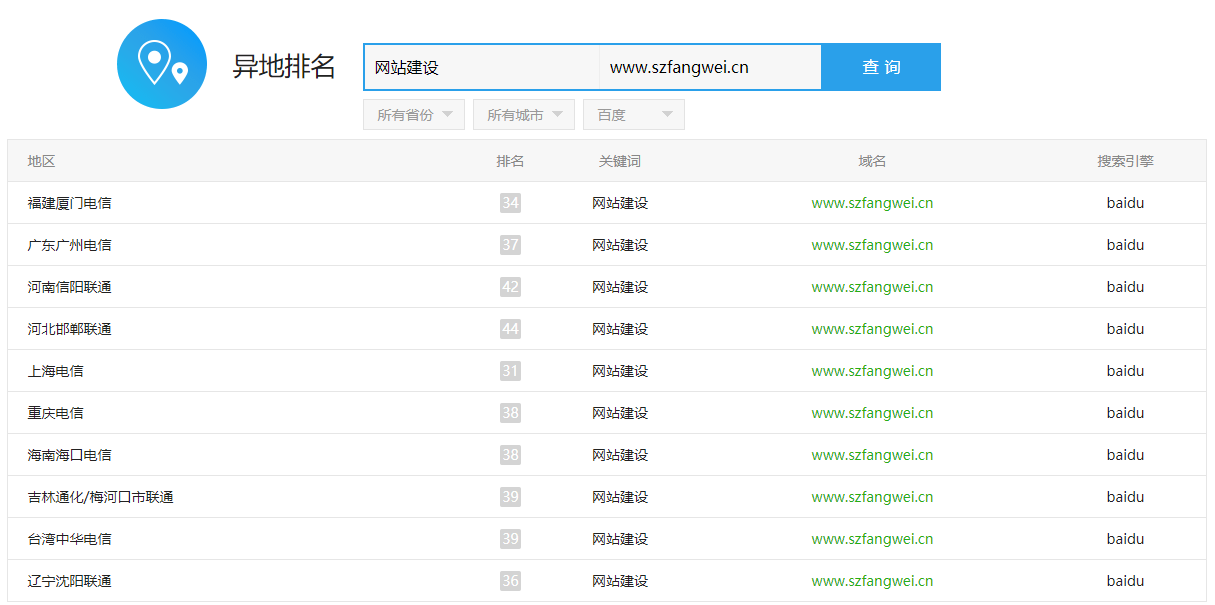This screenshot has width=1215, height=605.
Task: Open domain link in 河北邯郸联通 row
Action: click(x=872, y=329)
